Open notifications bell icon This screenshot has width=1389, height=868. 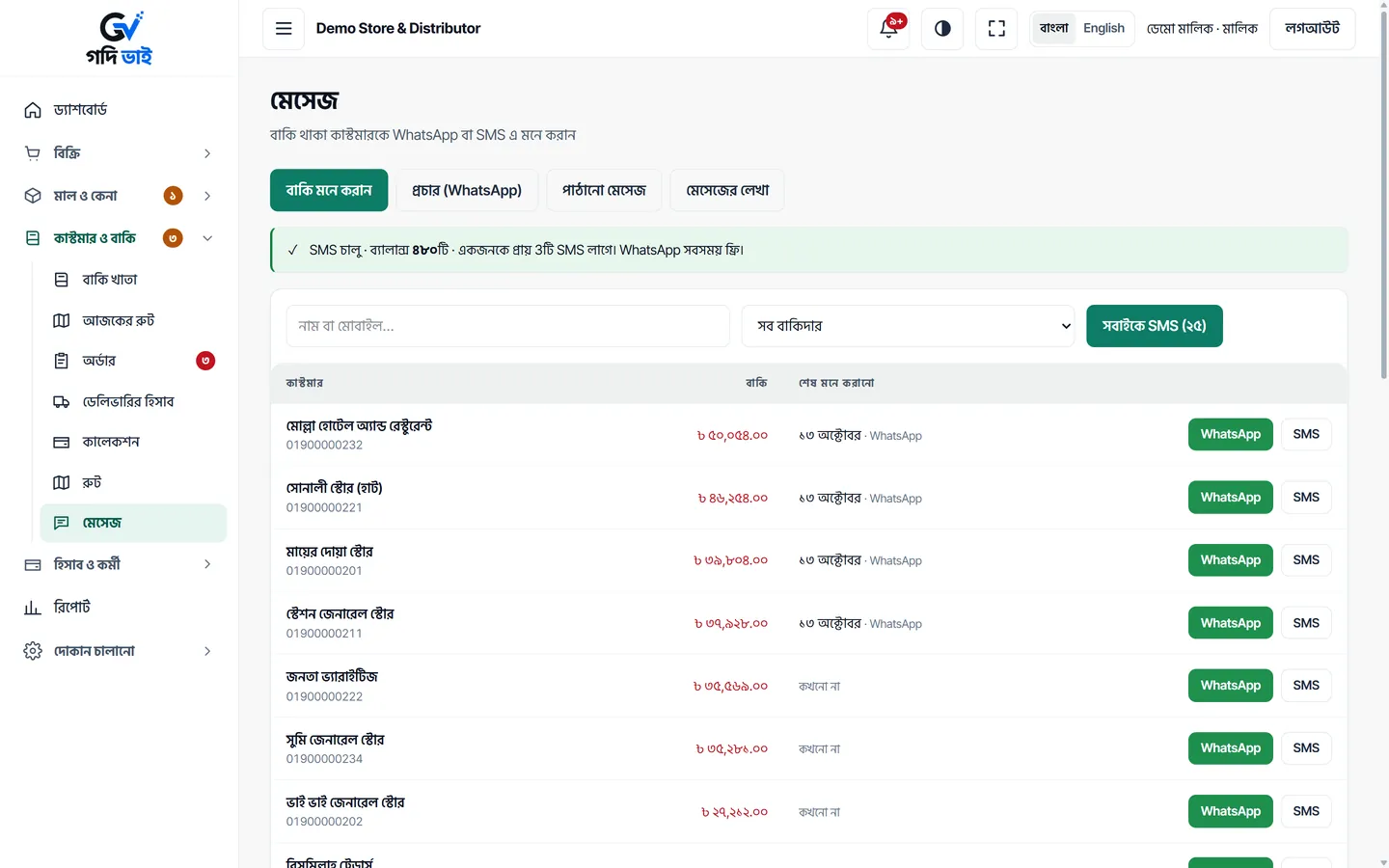[x=888, y=29]
